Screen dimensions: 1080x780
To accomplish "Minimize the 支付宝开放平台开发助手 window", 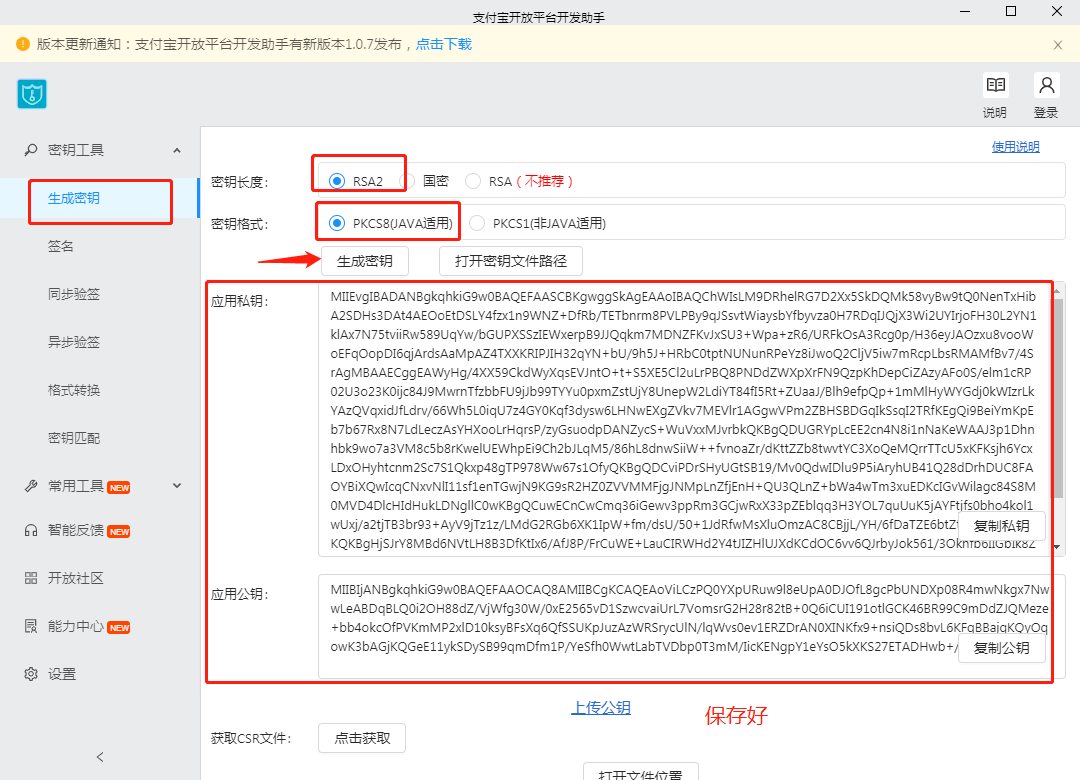I will tap(965, 11).
